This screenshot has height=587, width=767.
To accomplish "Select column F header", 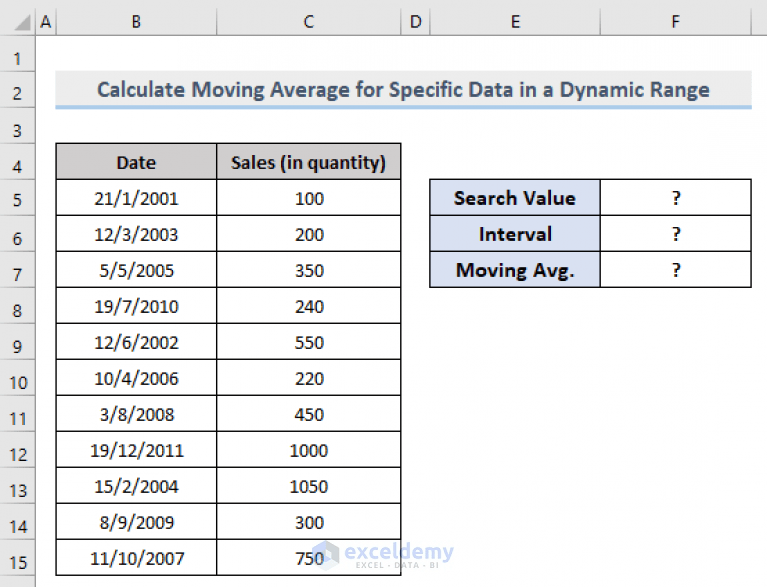I will pos(676,22).
